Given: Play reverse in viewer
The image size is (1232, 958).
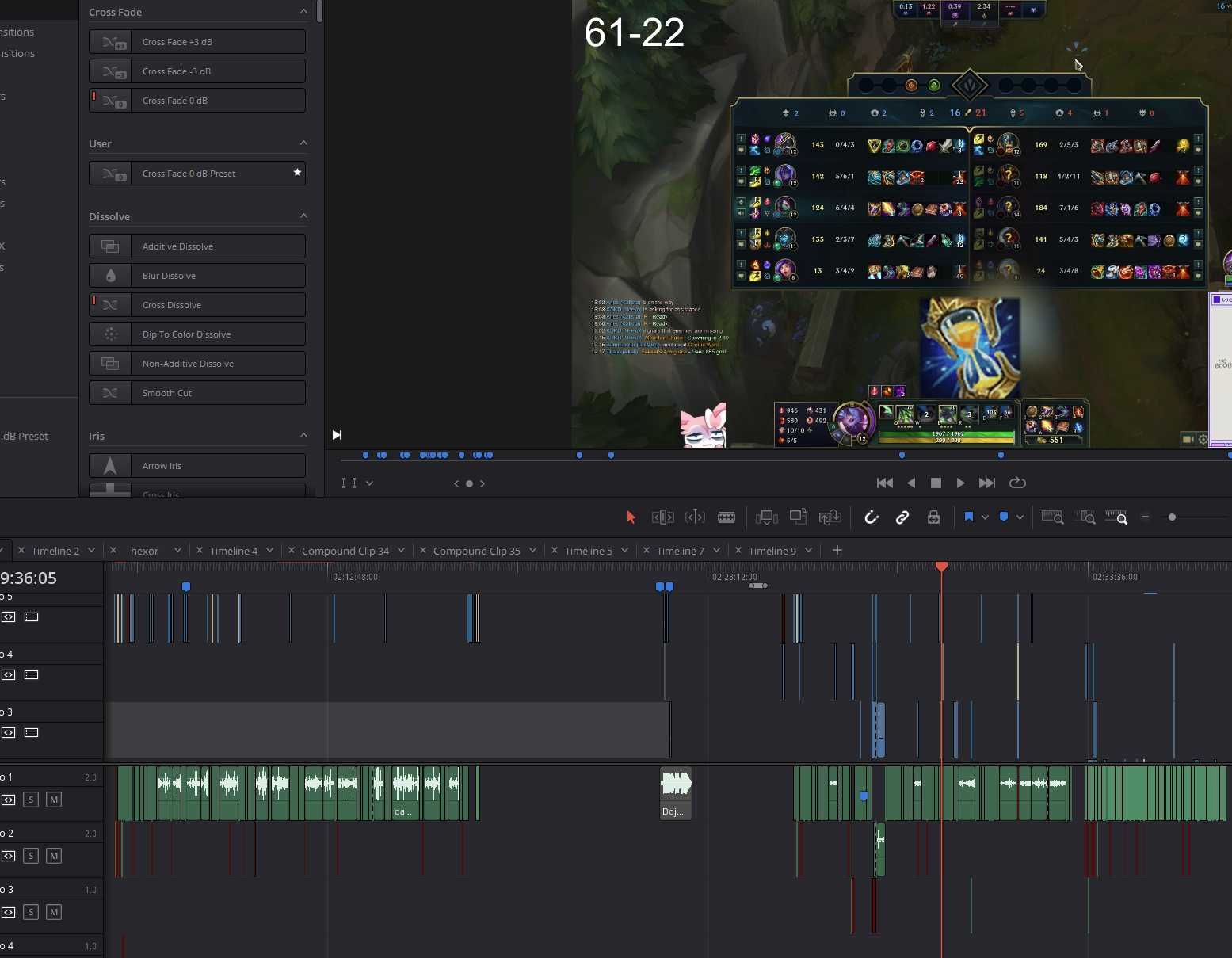Looking at the screenshot, I should [x=911, y=483].
